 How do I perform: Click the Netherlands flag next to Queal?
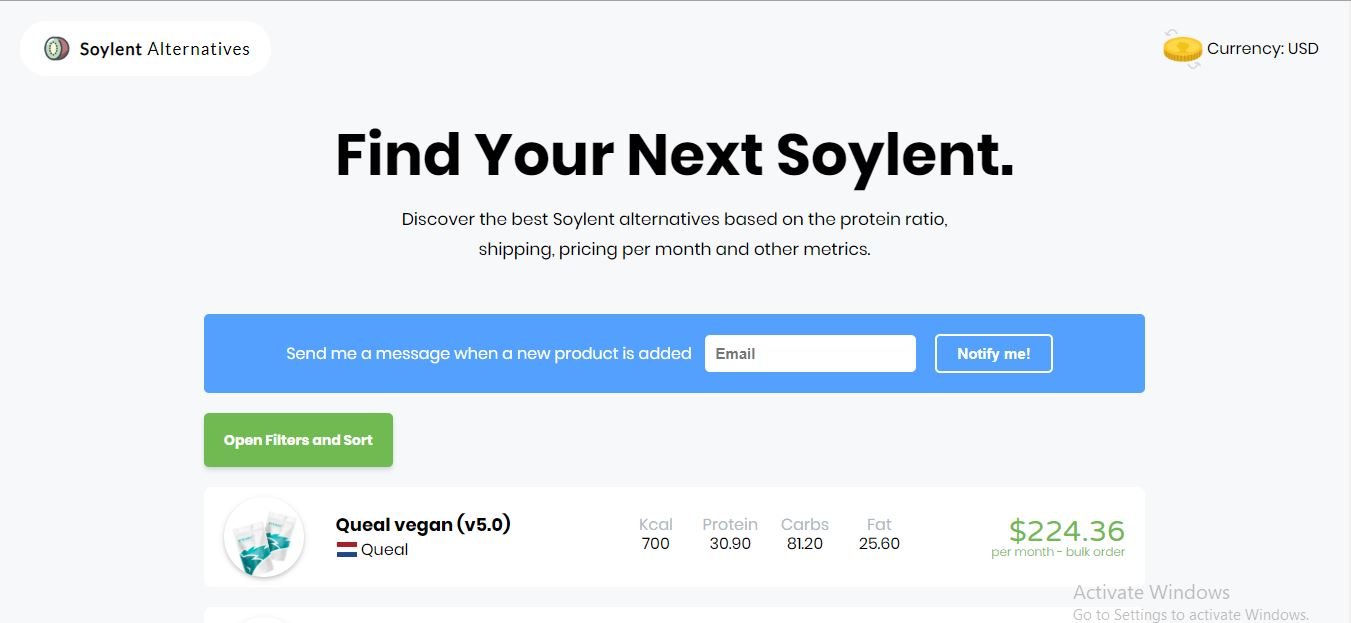pos(347,549)
